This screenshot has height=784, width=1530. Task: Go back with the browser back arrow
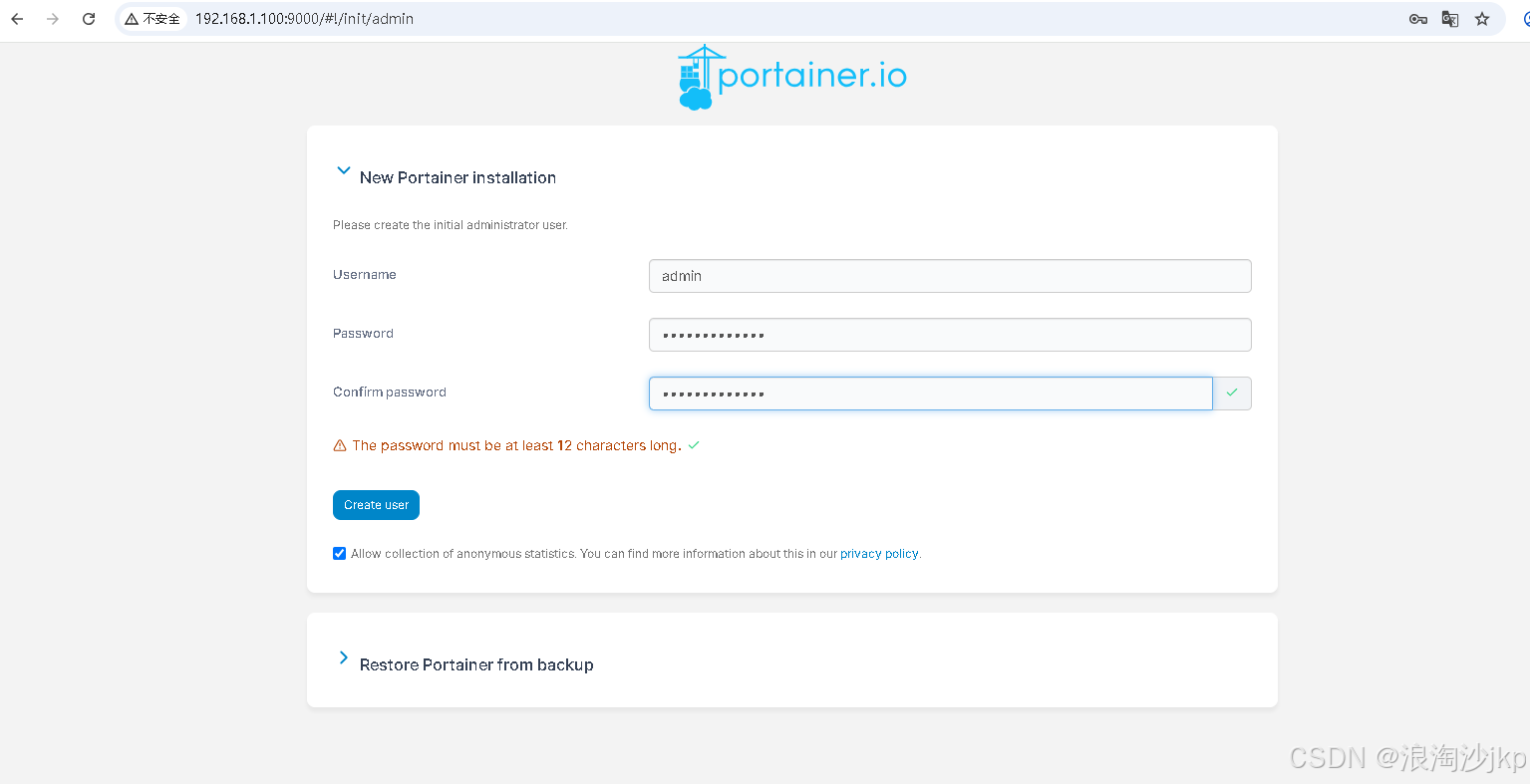click(x=17, y=19)
